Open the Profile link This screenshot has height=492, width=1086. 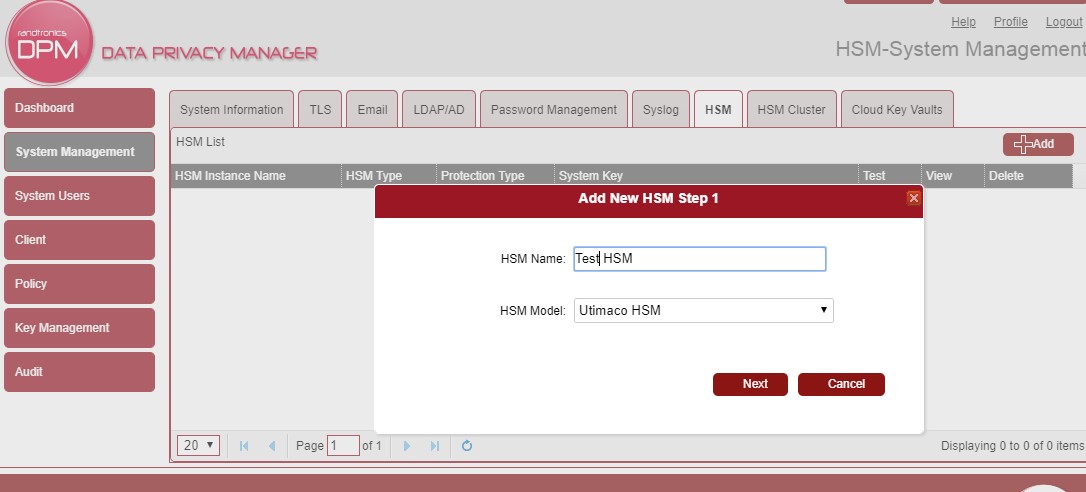point(1011,22)
